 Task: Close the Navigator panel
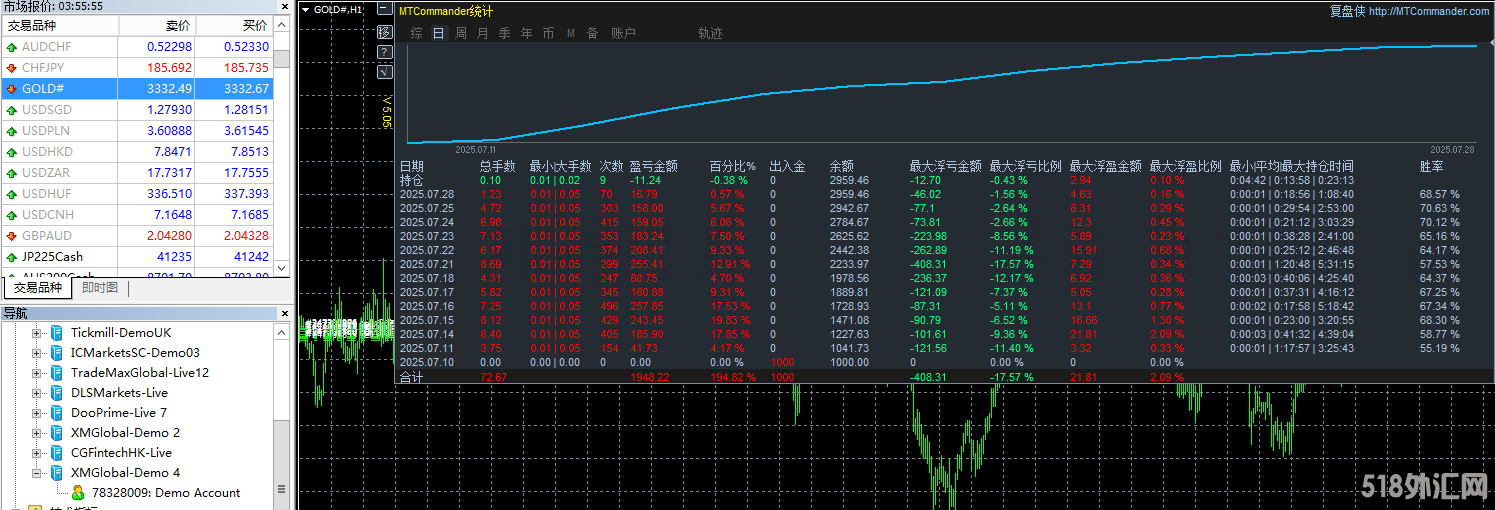coord(282,313)
